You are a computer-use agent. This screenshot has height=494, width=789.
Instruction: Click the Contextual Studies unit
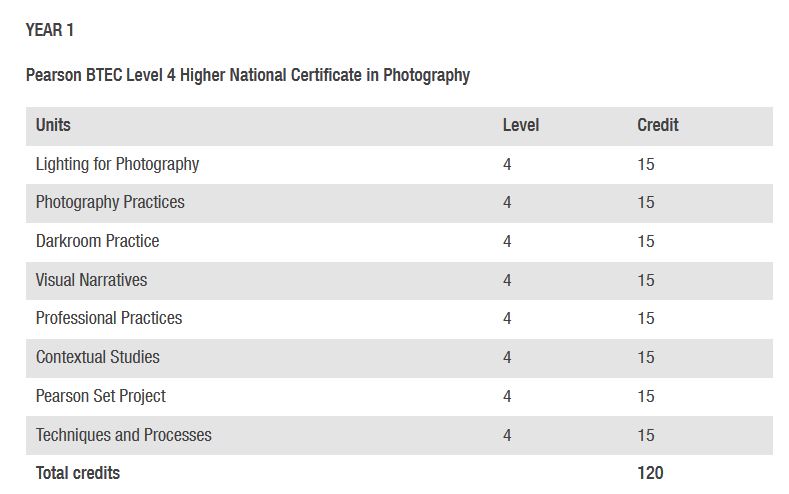(x=97, y=357)
